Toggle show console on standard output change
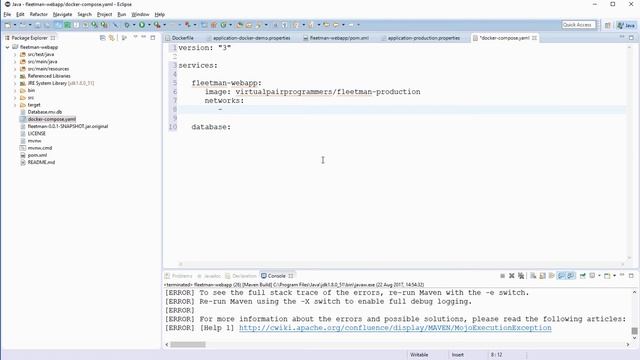Viewport: 640px width, 360px height. [x=561, y=276]
